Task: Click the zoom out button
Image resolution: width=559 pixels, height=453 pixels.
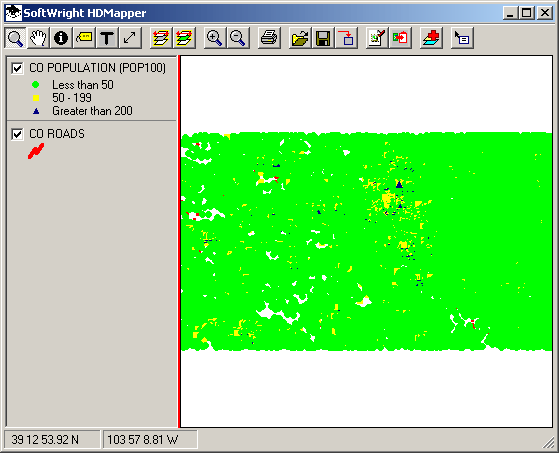Action: point(238,38)
